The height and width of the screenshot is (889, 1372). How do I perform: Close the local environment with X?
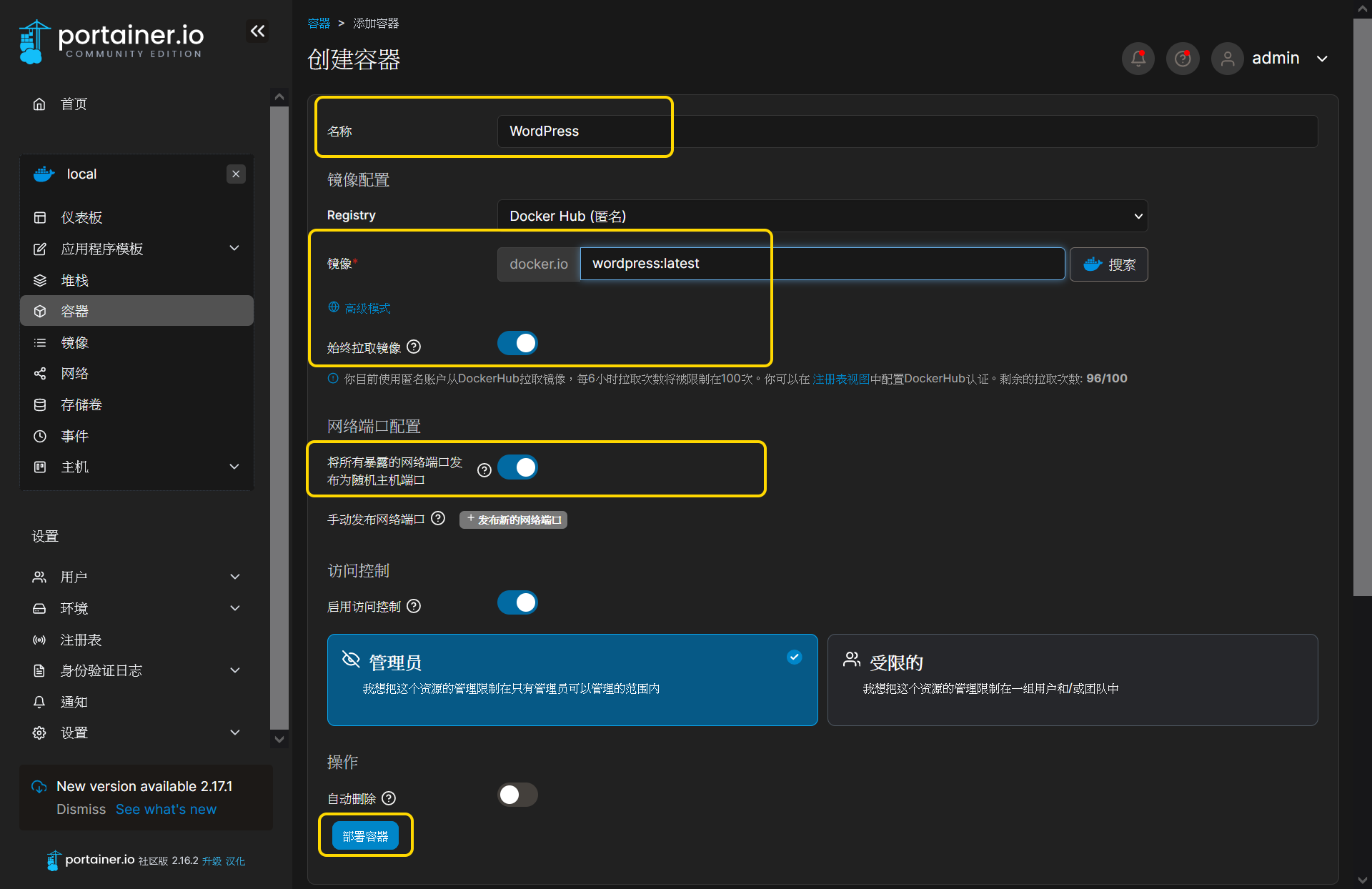pos(236,174)
